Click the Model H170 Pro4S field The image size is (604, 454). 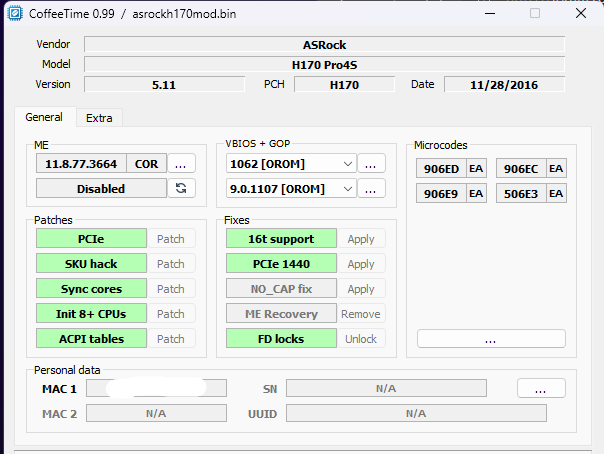pos(325,64)
